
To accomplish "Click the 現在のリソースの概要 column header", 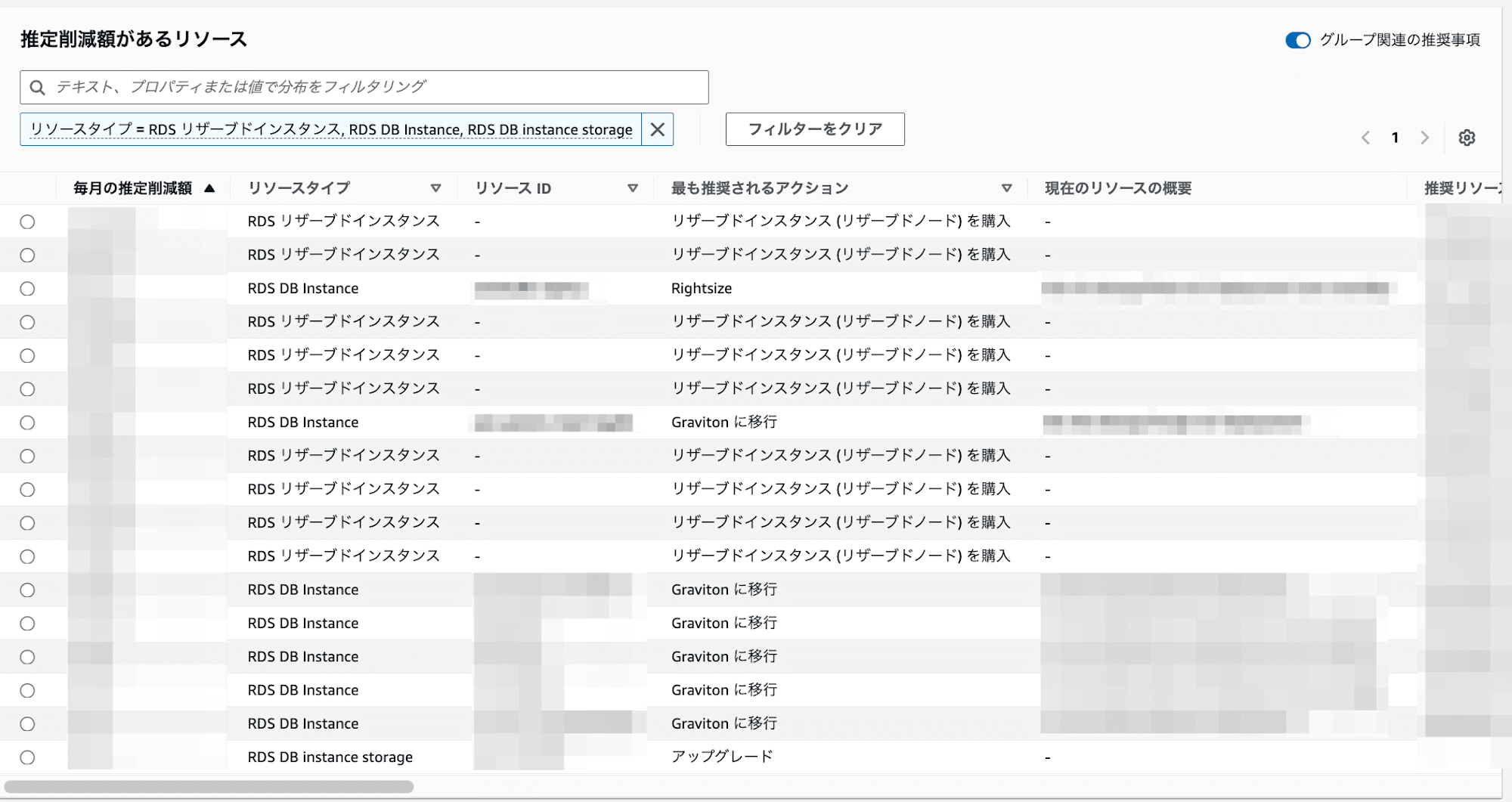I will [1118, 188].
